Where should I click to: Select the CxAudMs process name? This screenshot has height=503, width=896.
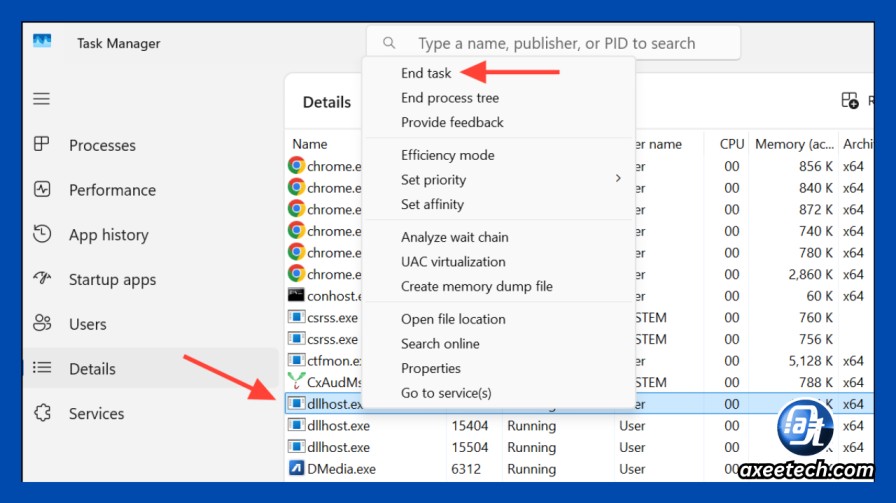[x=334, y=382]
